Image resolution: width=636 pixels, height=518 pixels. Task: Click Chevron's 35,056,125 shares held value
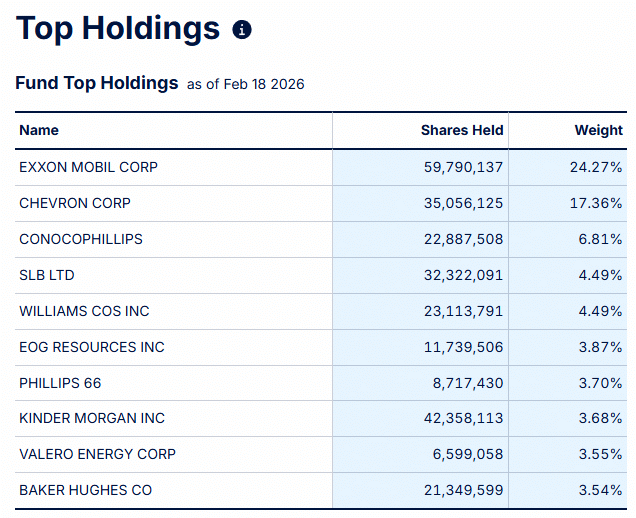click(464, 203)
